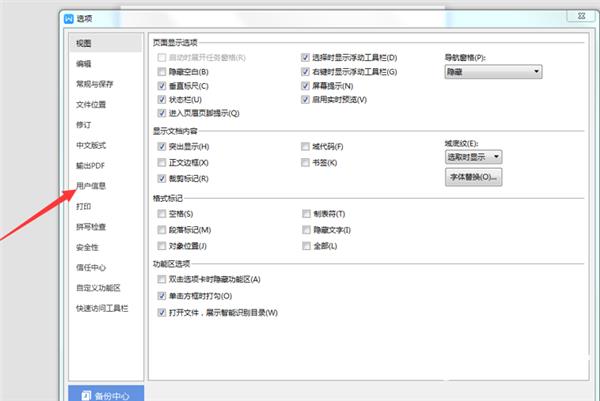
Task: Open 备份中心 at the bottom left
Action: pyautogui.click(x=106, y=395)
